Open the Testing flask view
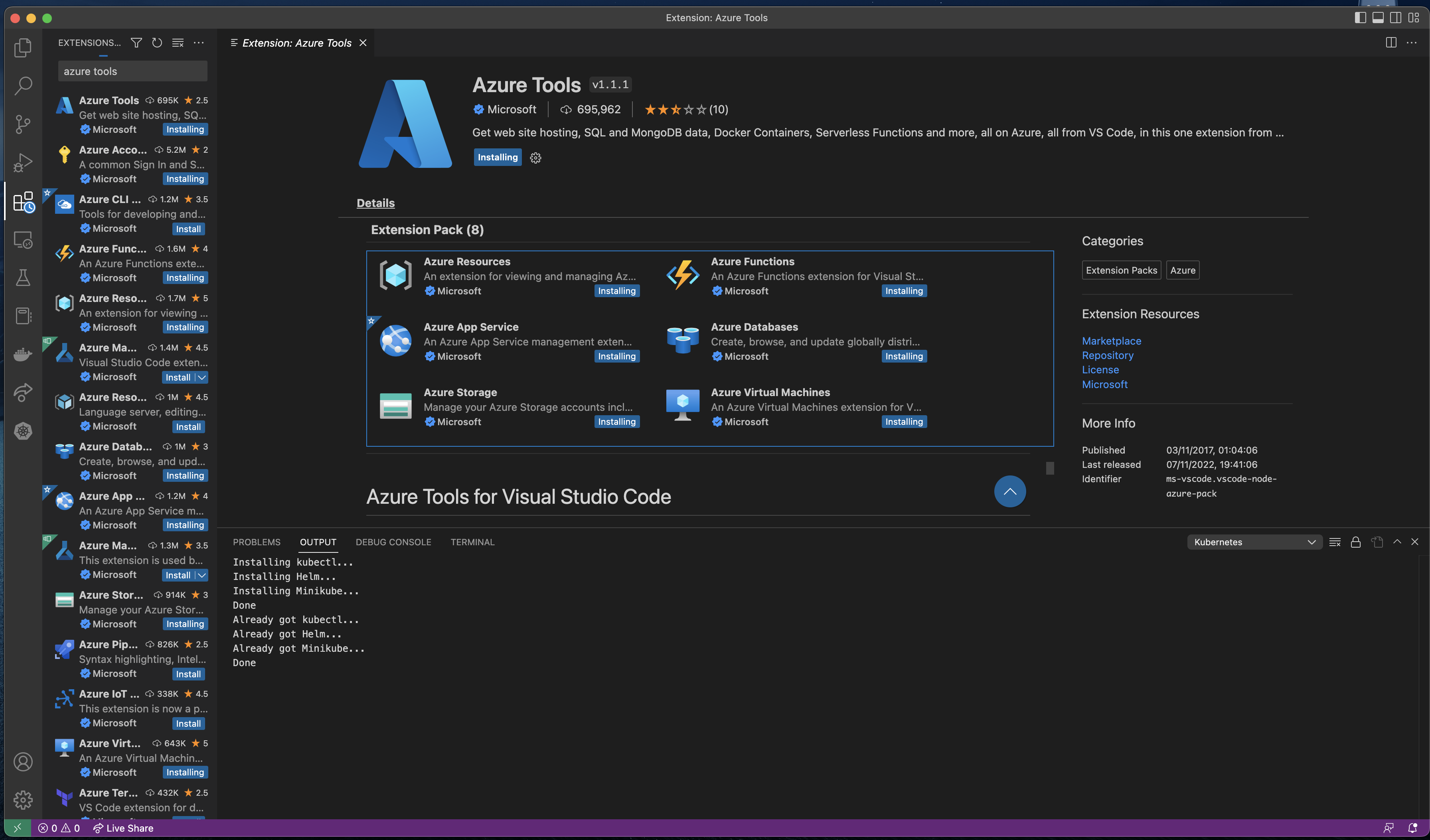The width and height of the screenshot is (1430, 840). (23, 277)
